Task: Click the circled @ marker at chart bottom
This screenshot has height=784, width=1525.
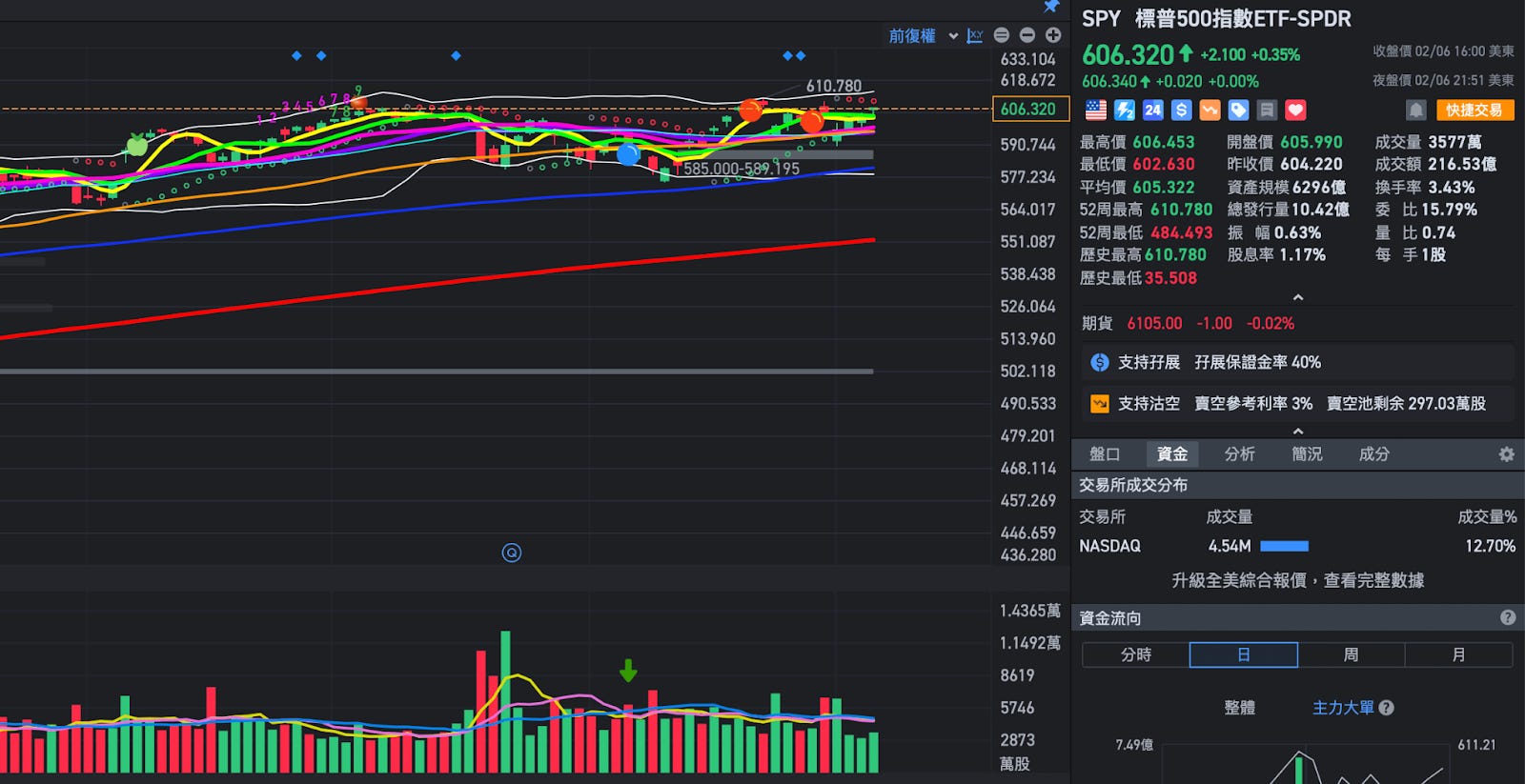Action: (x=512, y=553)
